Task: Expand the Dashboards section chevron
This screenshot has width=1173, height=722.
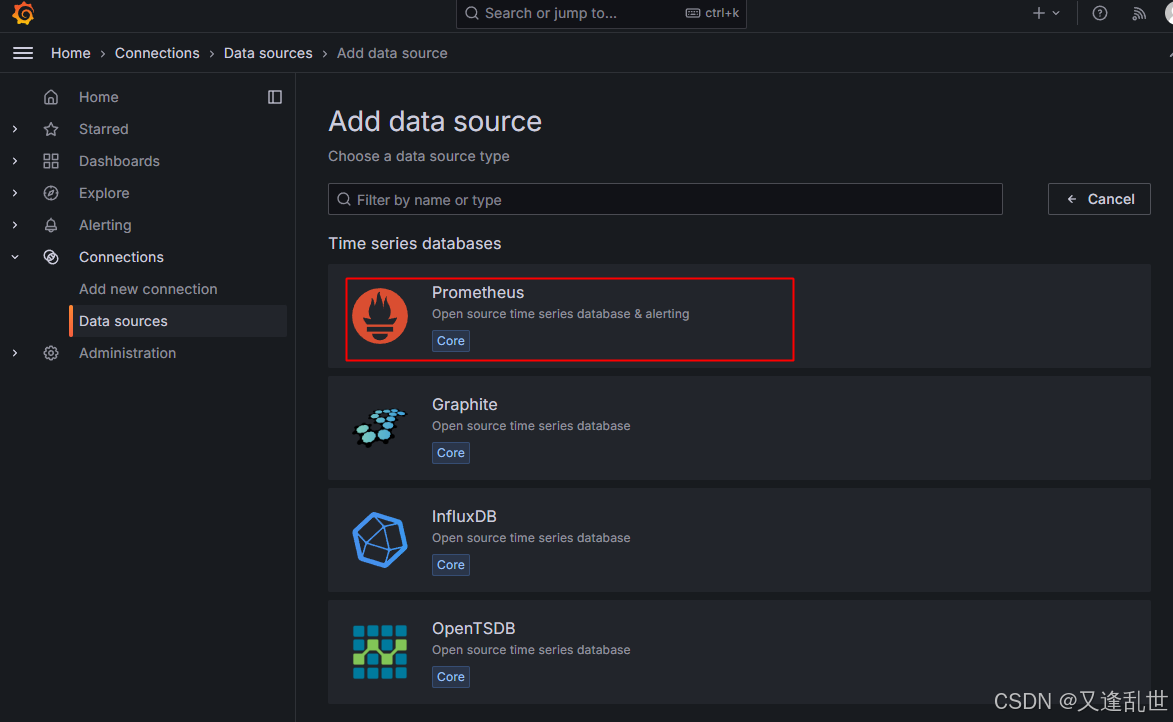Action: [x=15, y=161]
